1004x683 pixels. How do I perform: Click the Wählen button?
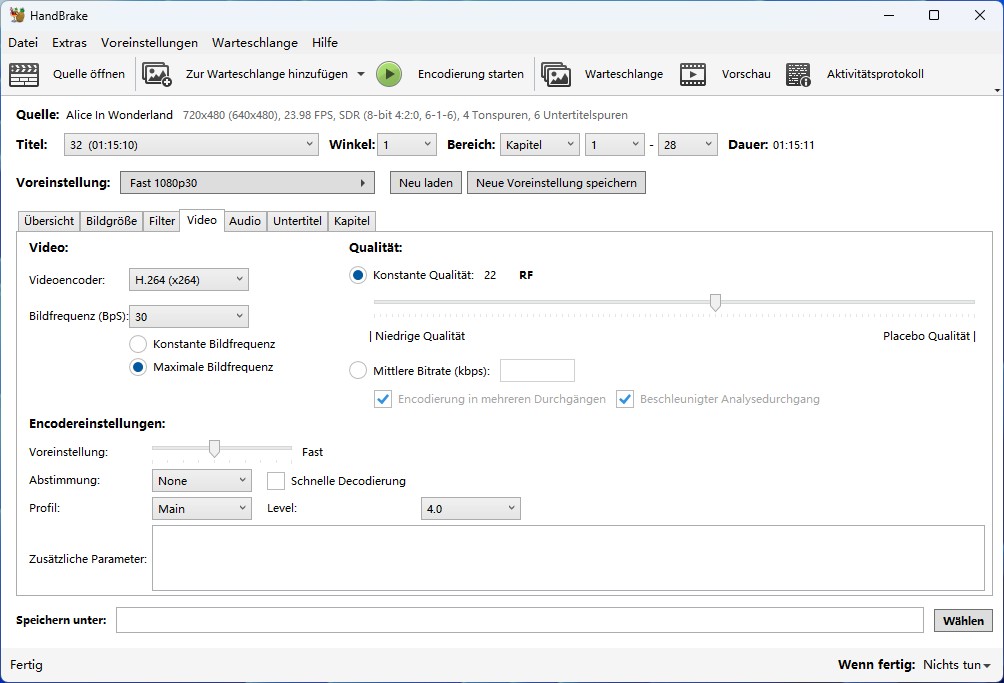[964, 620]
